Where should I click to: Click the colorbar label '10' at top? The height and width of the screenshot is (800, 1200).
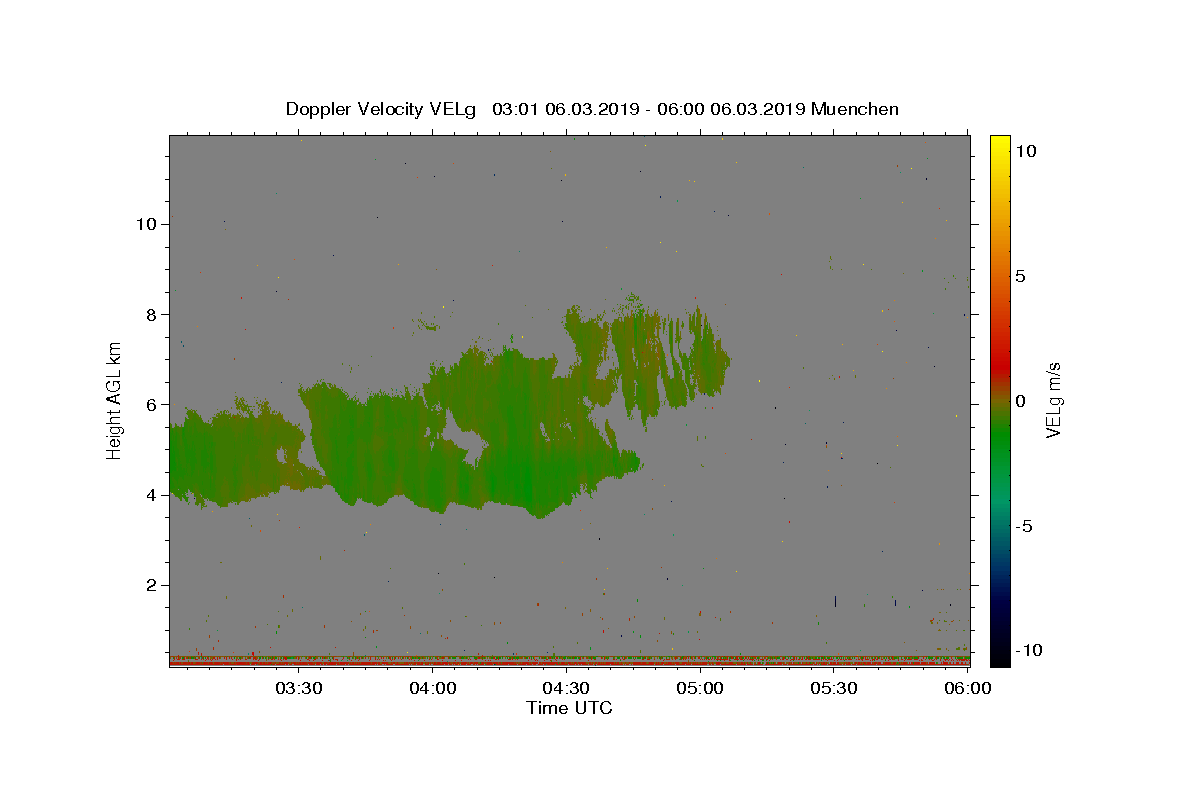pyautogui.click(x=1025, y=150)
